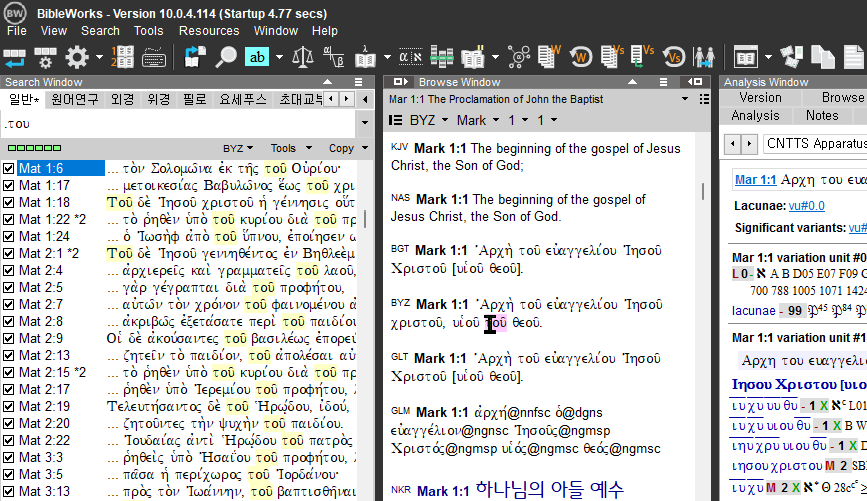Open the BYZ version dropdown in Browse Window

coord(429,120)
